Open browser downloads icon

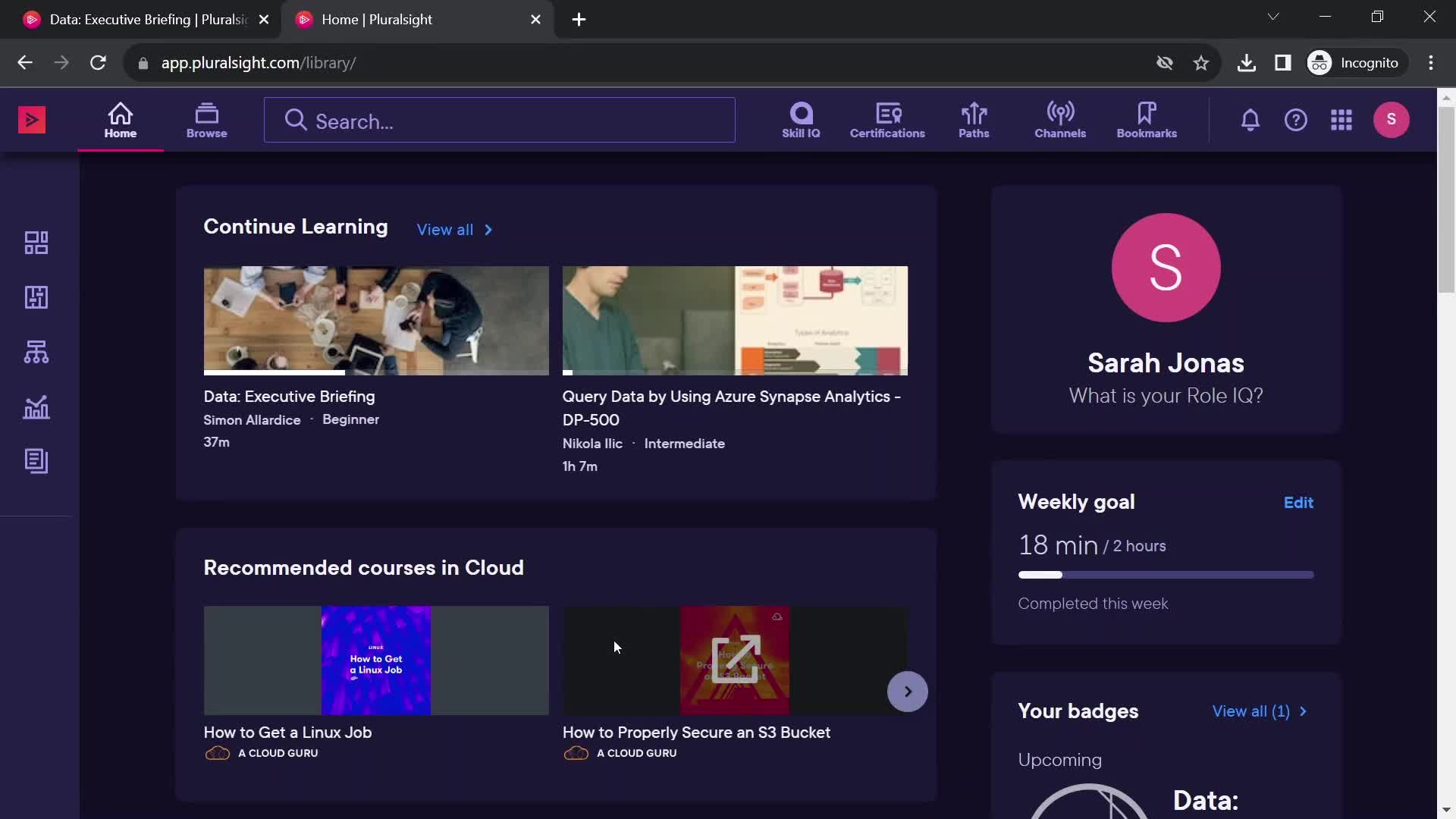tap(1246, 63)
